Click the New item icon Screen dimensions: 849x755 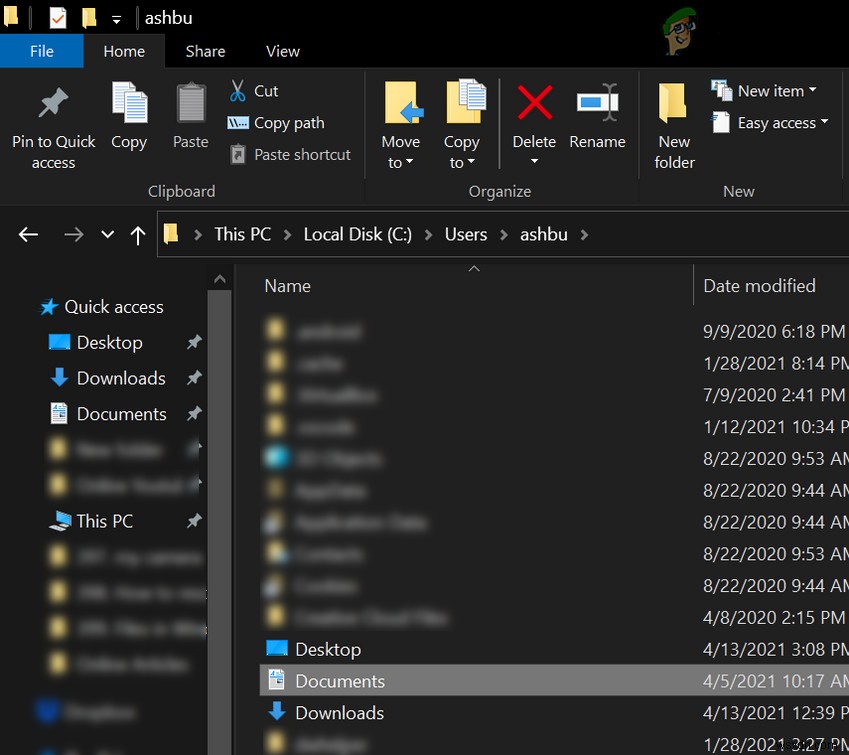tap(722, 90)
